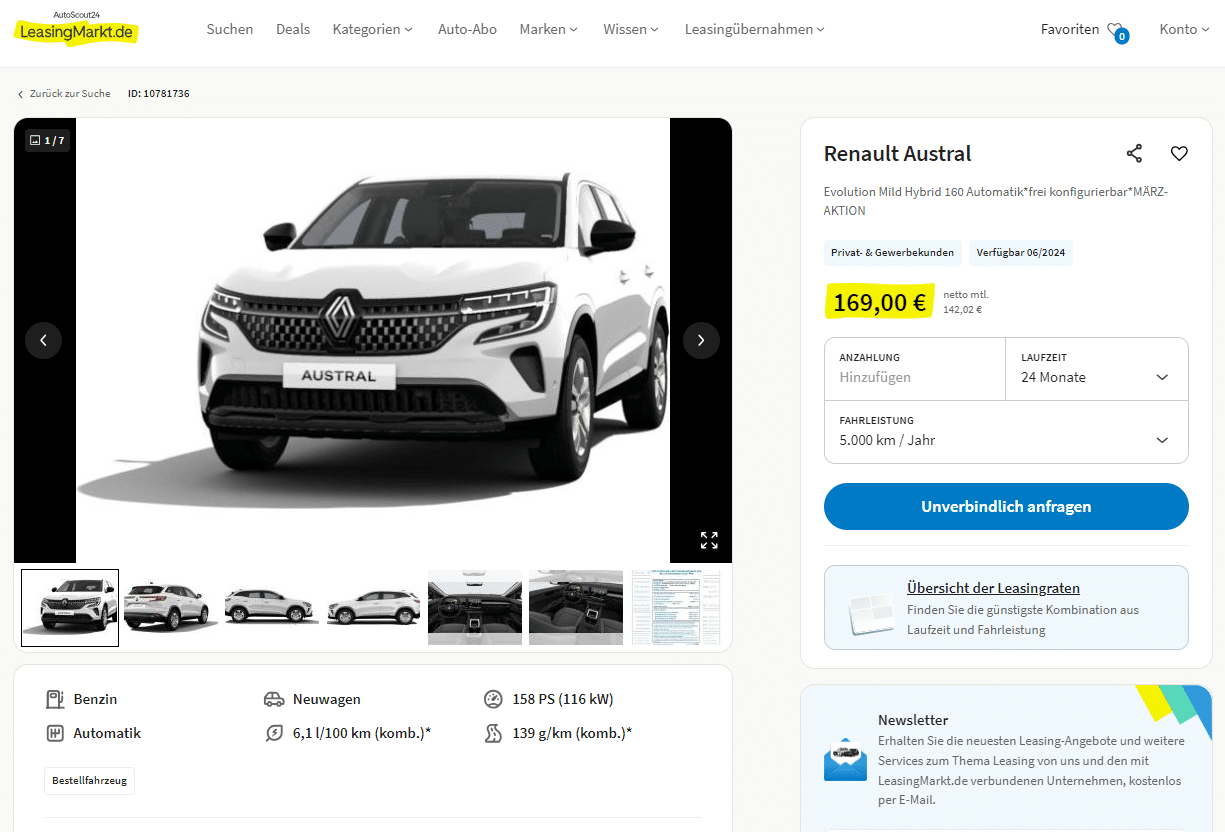Expand the Kategorien menu
Screen dimensions: 1225x832
pos(373,29)
